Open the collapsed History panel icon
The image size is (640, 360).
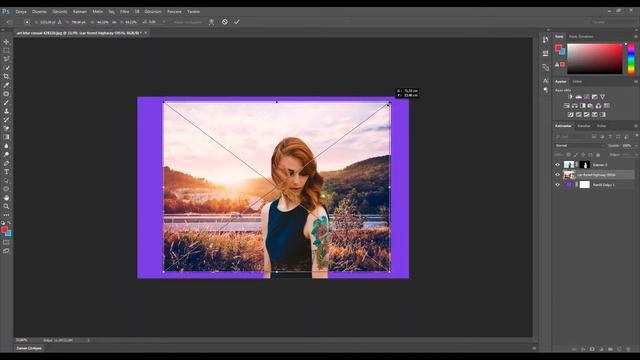(x=546, y=40)
